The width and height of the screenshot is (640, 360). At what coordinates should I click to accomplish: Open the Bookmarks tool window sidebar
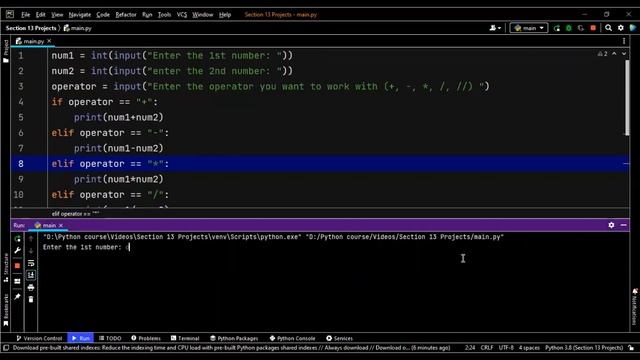[5, 310]
